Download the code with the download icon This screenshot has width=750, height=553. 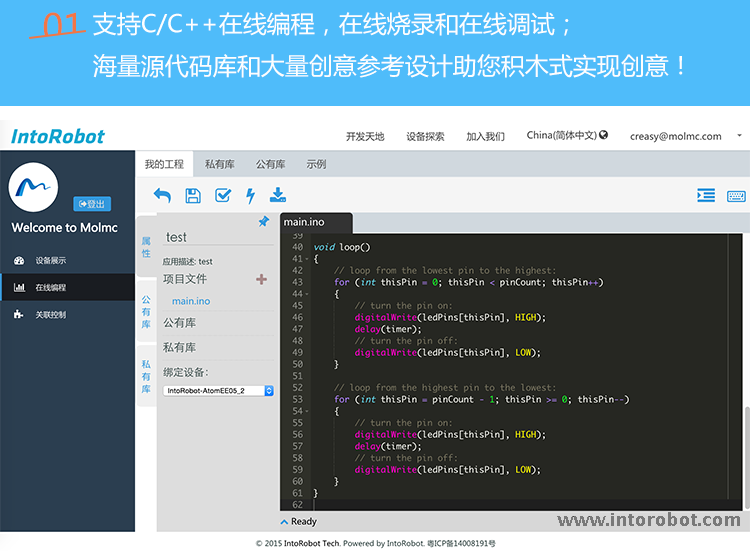(x=278, y=195)
